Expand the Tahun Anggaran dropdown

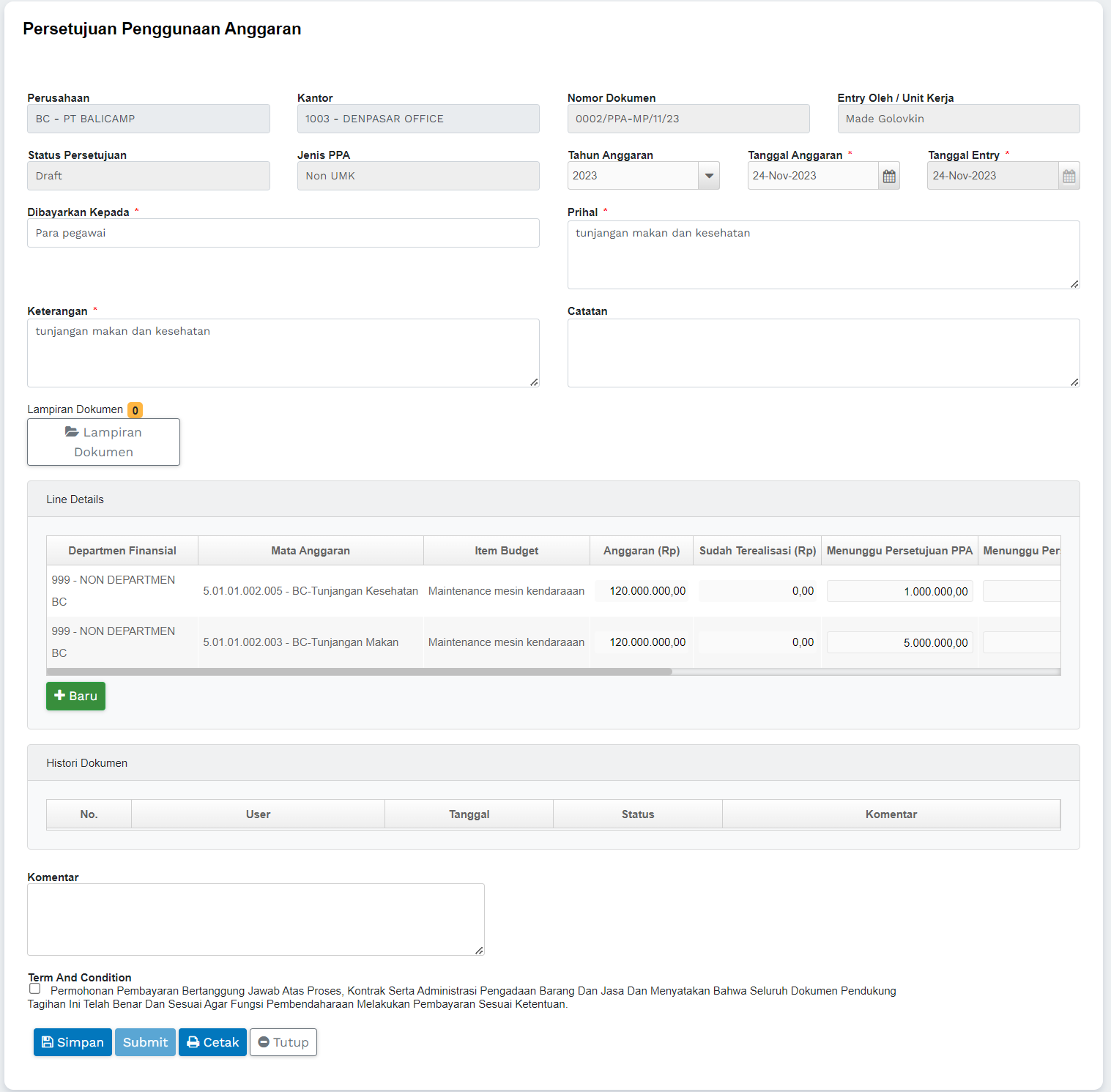click(x=708, y=176)
